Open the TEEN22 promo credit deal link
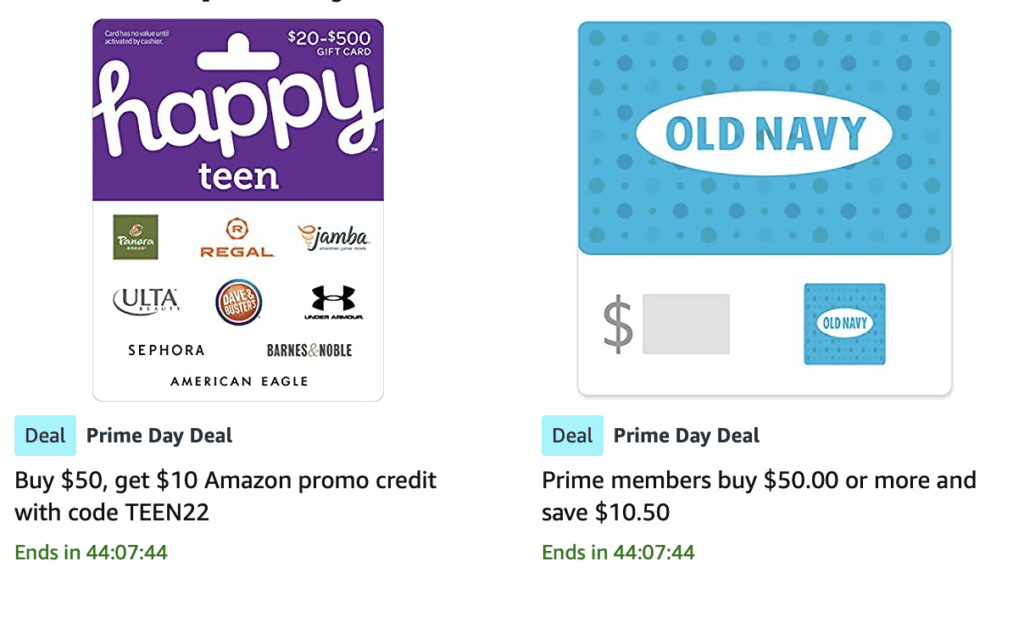The height and width of the screenshot is (617, 1024). (225, 496)
